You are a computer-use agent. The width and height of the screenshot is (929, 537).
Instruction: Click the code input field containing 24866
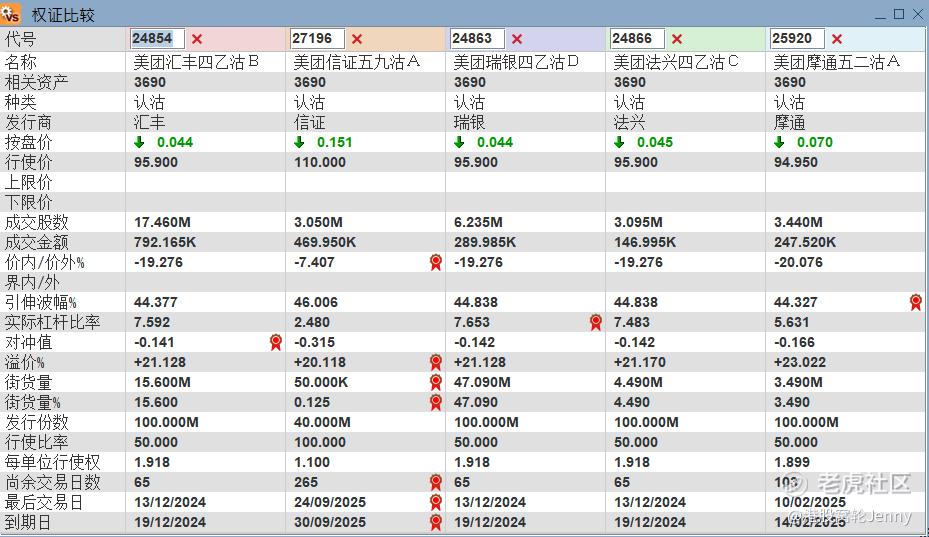638,39
